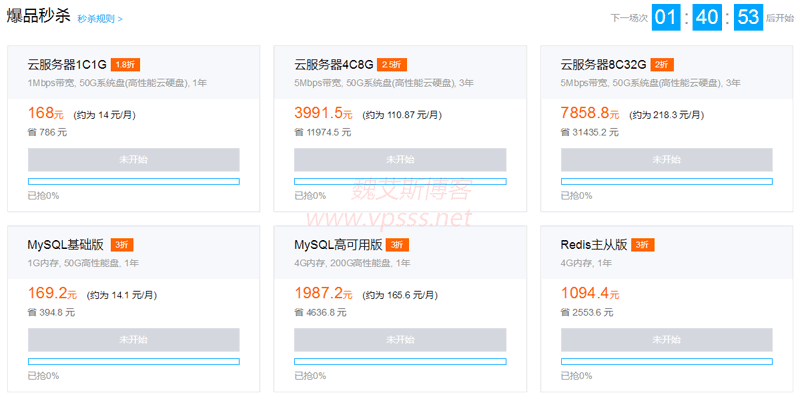Click 未开始 button for 云服务器8C32G
The height and width of the screenshot is (401, 800).
click(x=666, y=160)
